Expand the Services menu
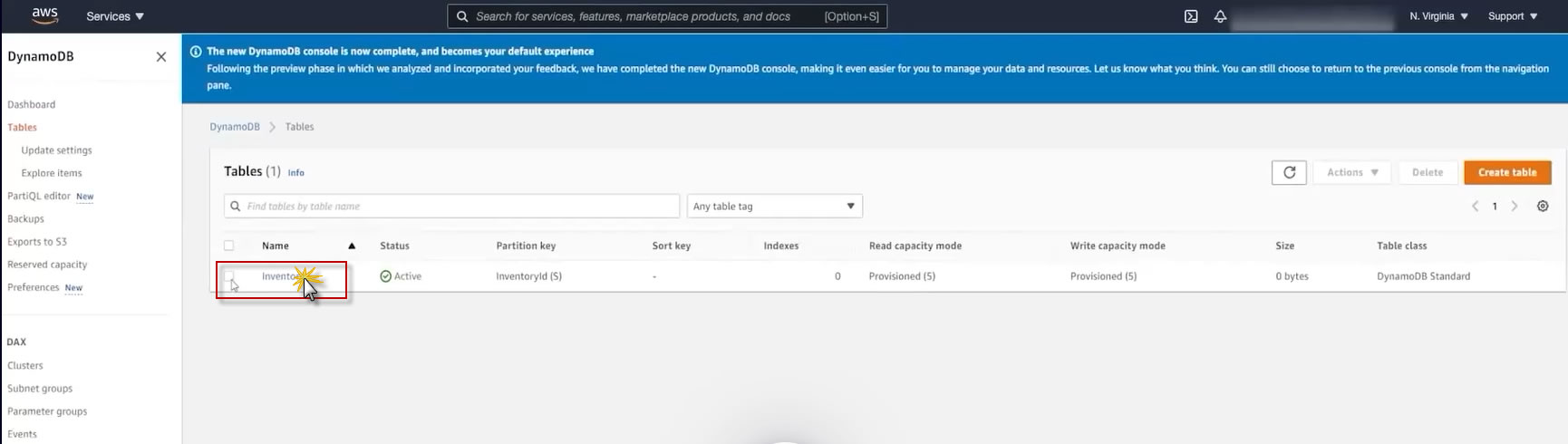 coord(115,16)
